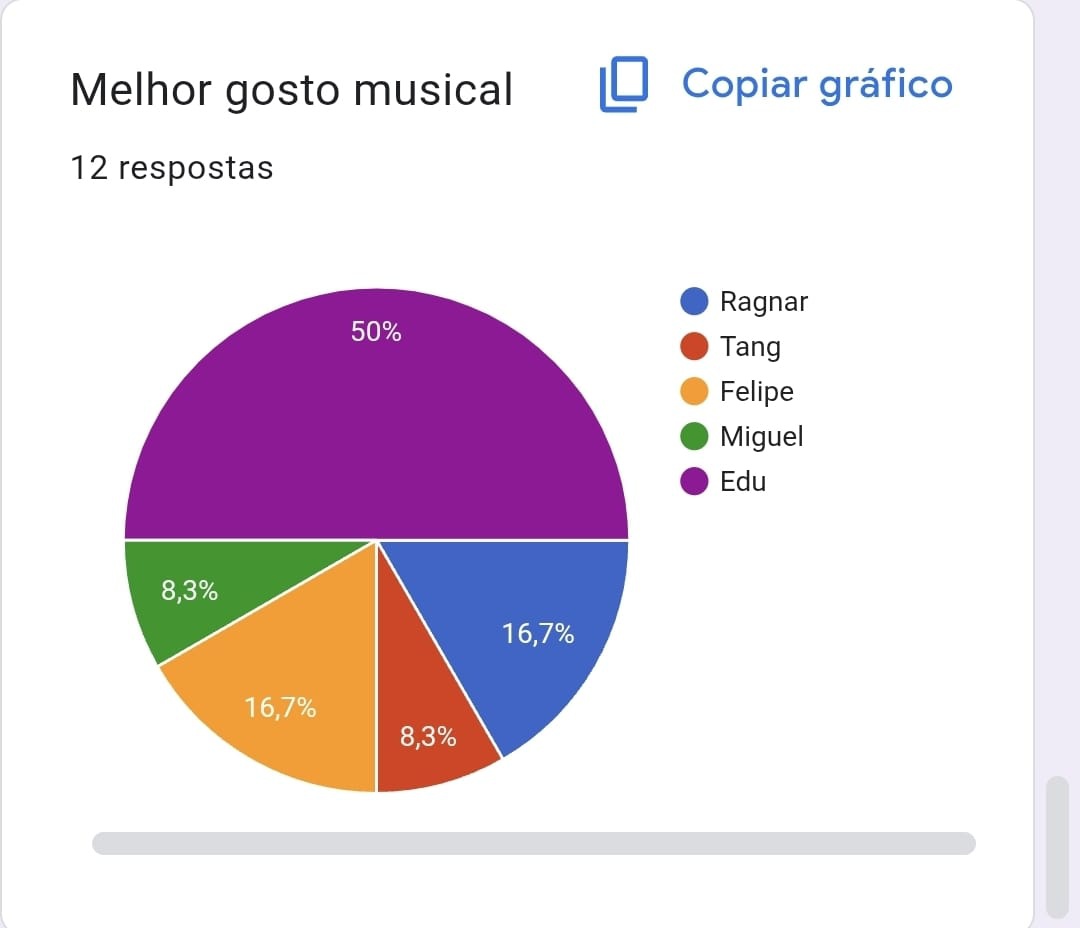Select the Felipe legend label

click(x=757, y=392)
